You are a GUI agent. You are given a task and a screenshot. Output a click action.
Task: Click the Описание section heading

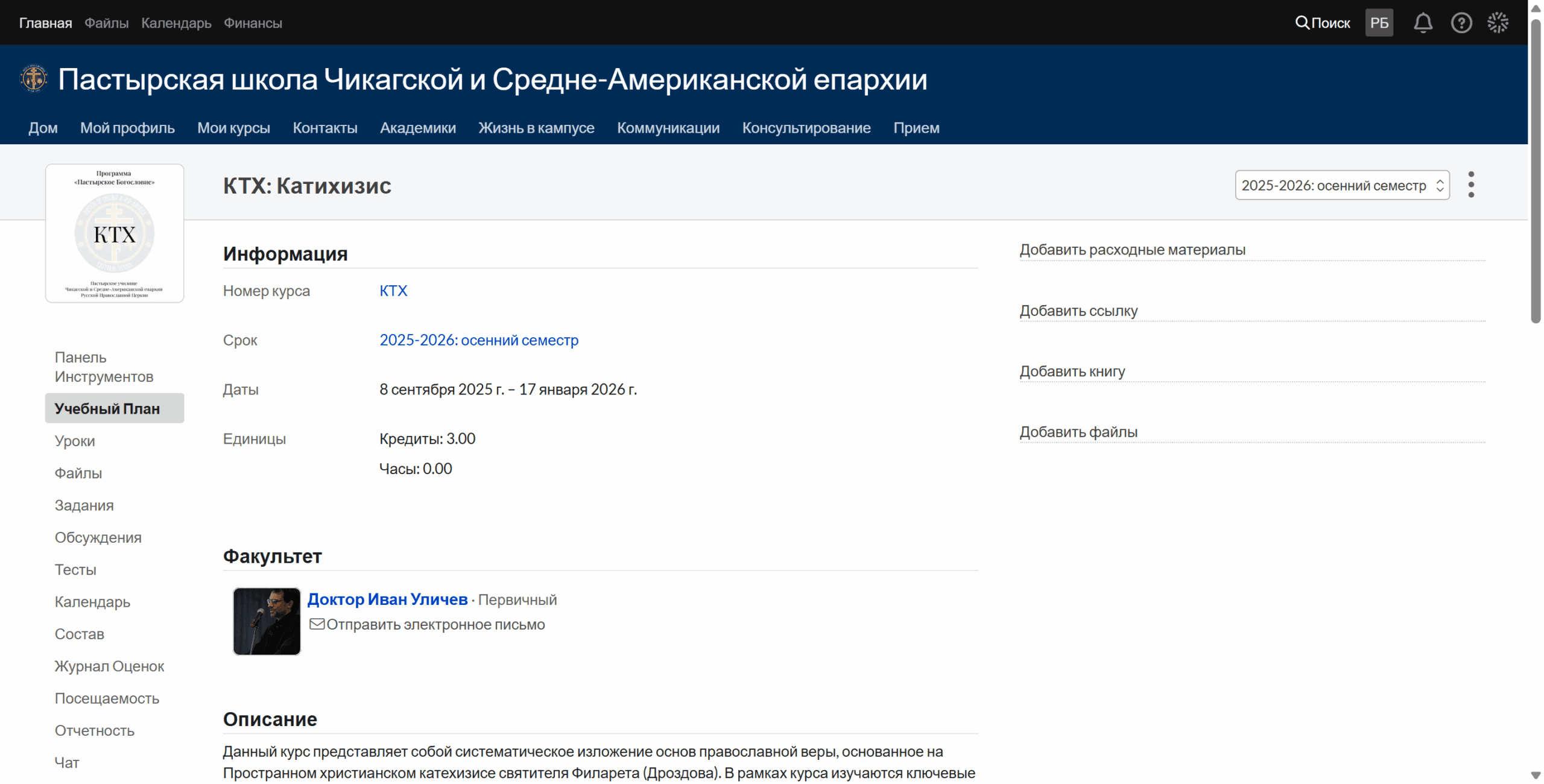pyautogui.click(x=270, y=719)
